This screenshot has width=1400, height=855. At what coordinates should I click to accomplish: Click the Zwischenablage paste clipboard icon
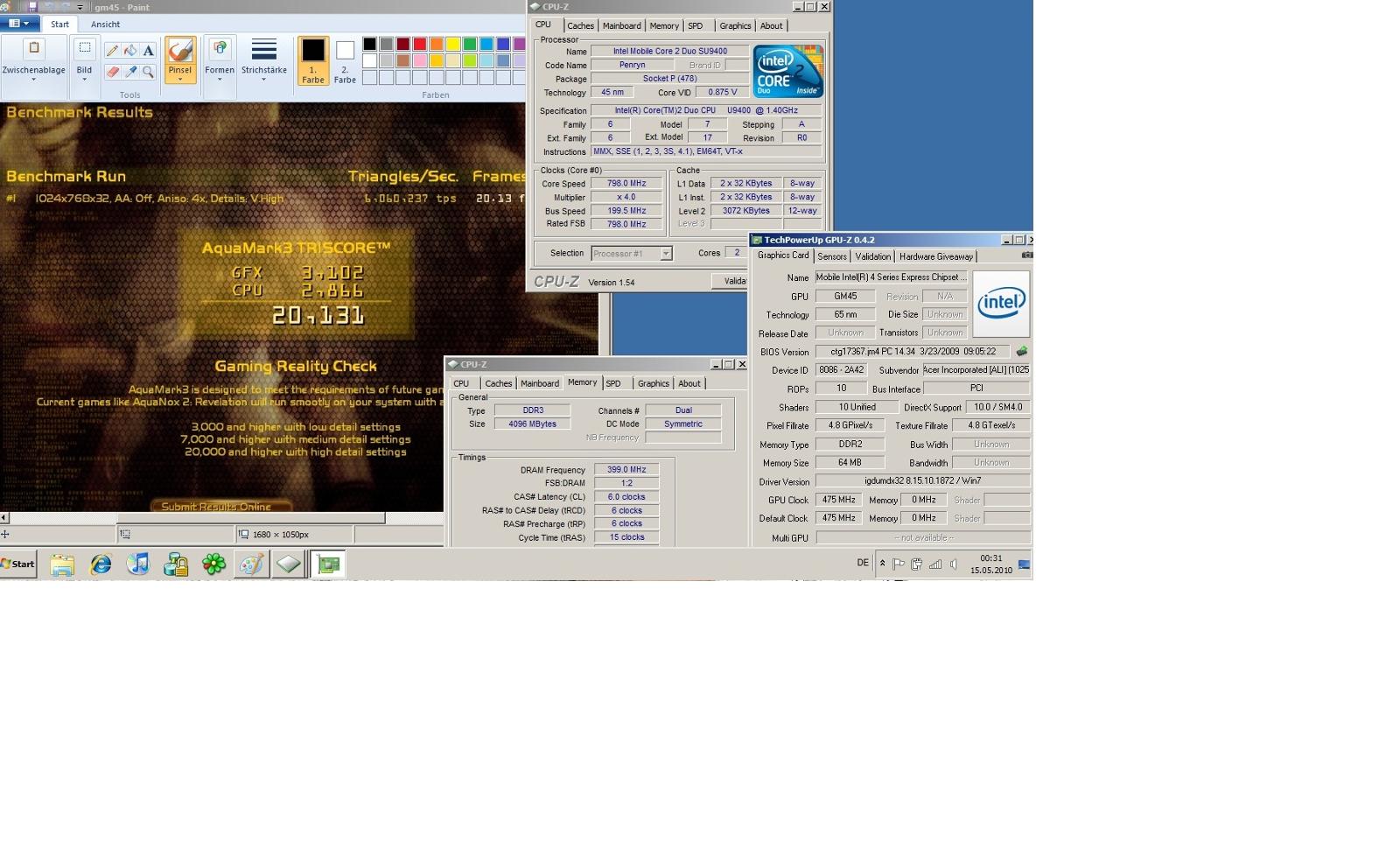click(x=34, y=48)
